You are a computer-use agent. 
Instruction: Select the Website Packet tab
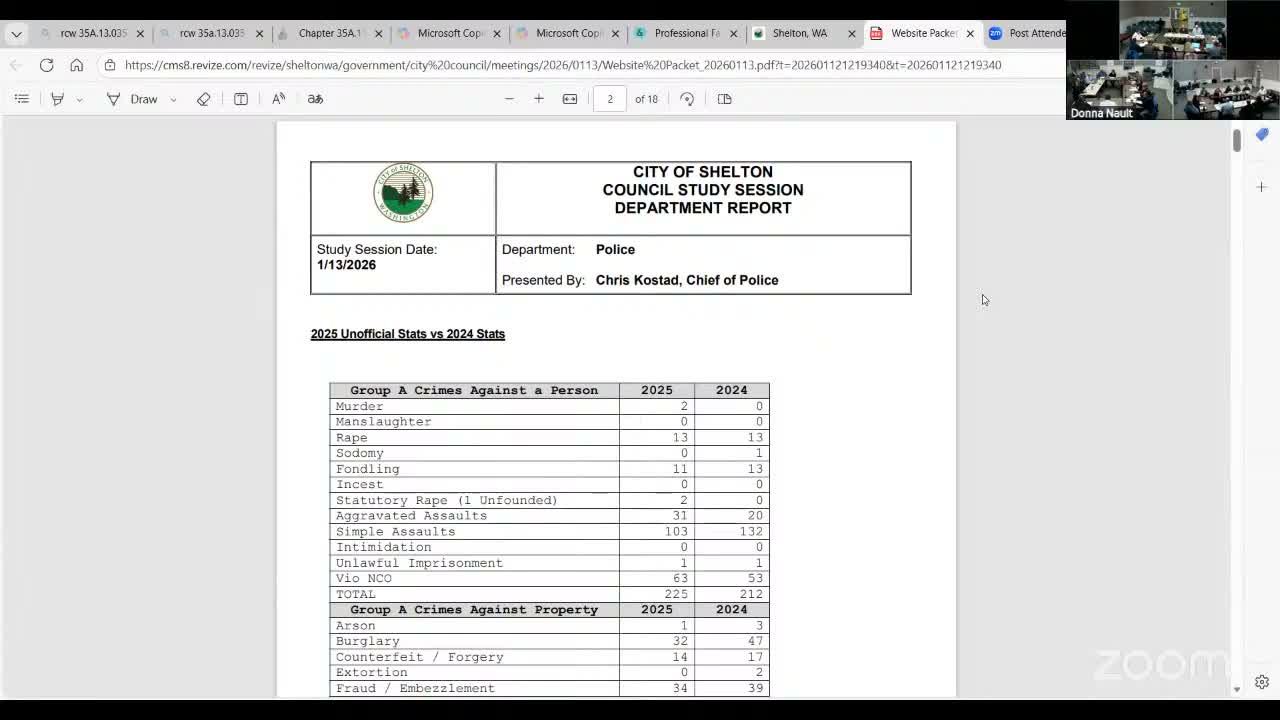coord(924,33)
